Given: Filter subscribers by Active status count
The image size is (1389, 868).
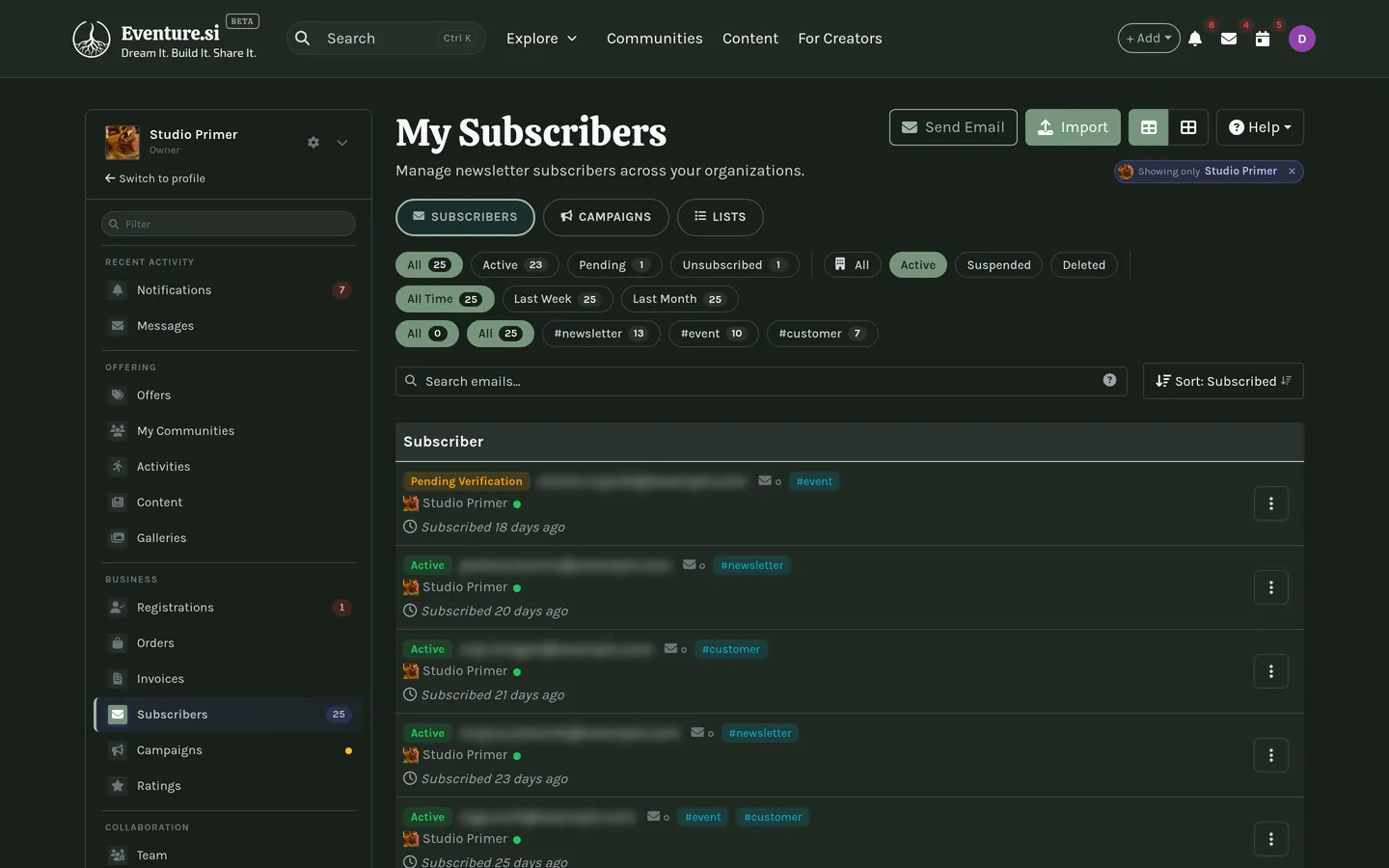Looking at the screenshot, I should click(x=514, y=265).
